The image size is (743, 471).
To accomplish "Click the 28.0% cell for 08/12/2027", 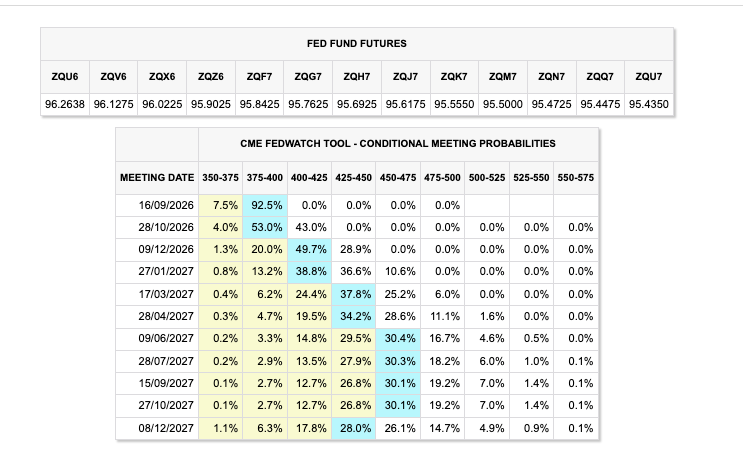I will [x=353, y=428].
